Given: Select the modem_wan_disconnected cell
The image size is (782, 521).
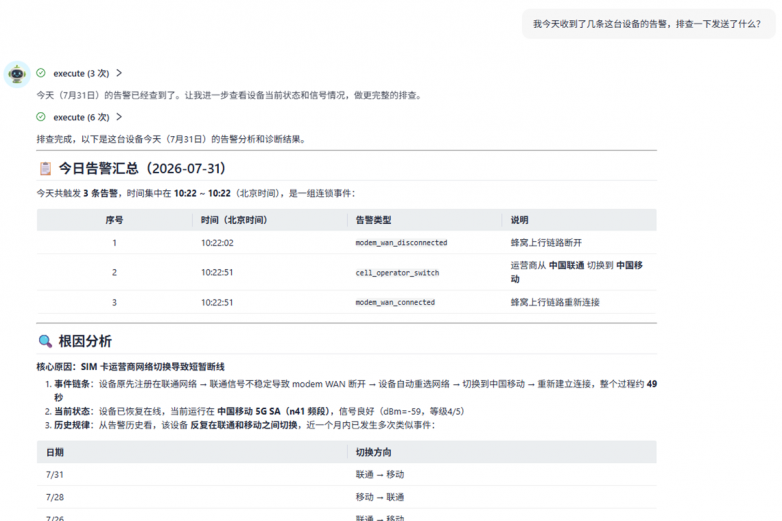Looking at the screenshot, I should [x=401, y=243].
